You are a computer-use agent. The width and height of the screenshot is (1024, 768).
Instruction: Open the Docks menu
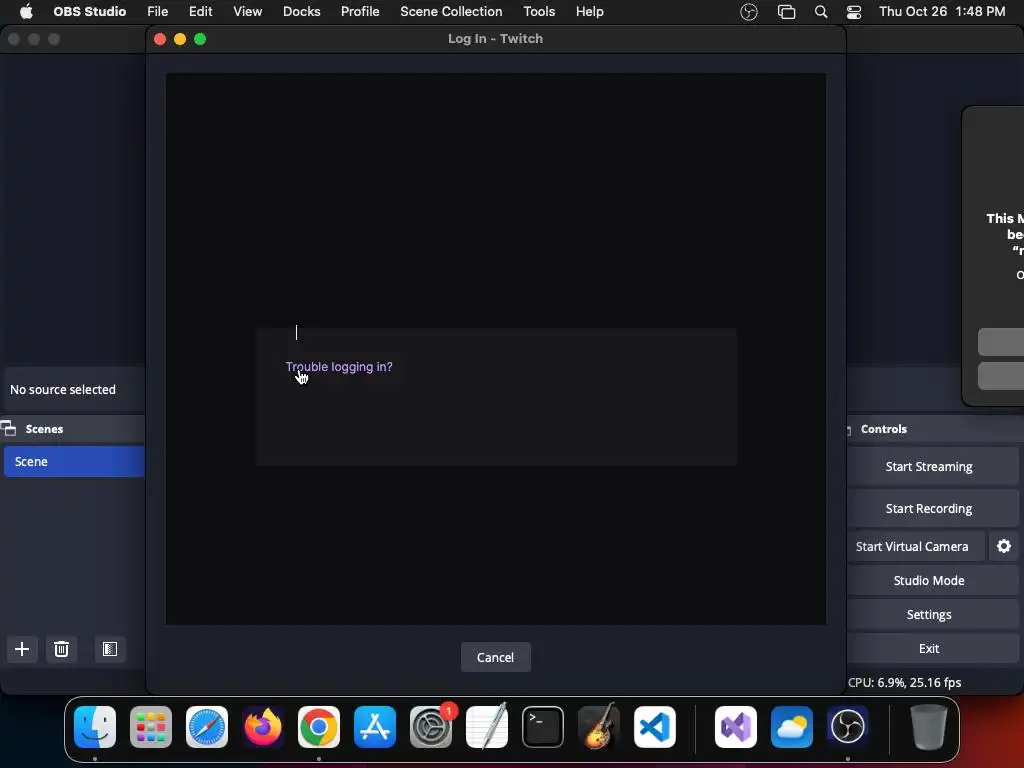point(301,12)
